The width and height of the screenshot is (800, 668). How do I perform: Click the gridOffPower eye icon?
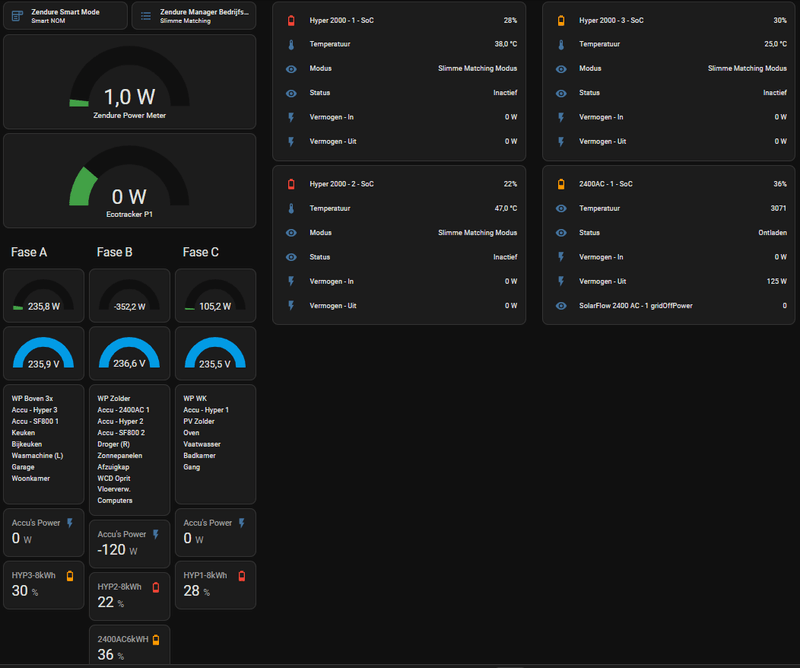(561, 306)
